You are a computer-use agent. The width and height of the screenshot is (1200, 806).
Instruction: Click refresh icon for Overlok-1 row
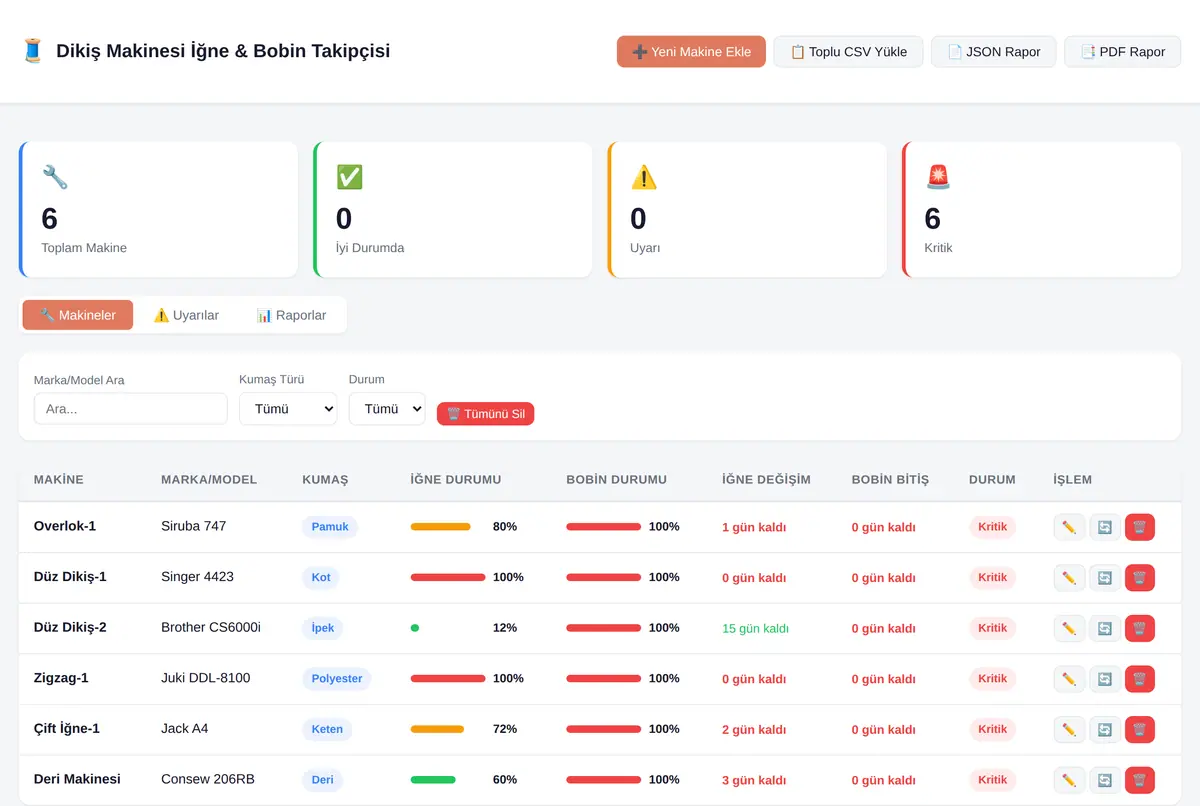1105,527
